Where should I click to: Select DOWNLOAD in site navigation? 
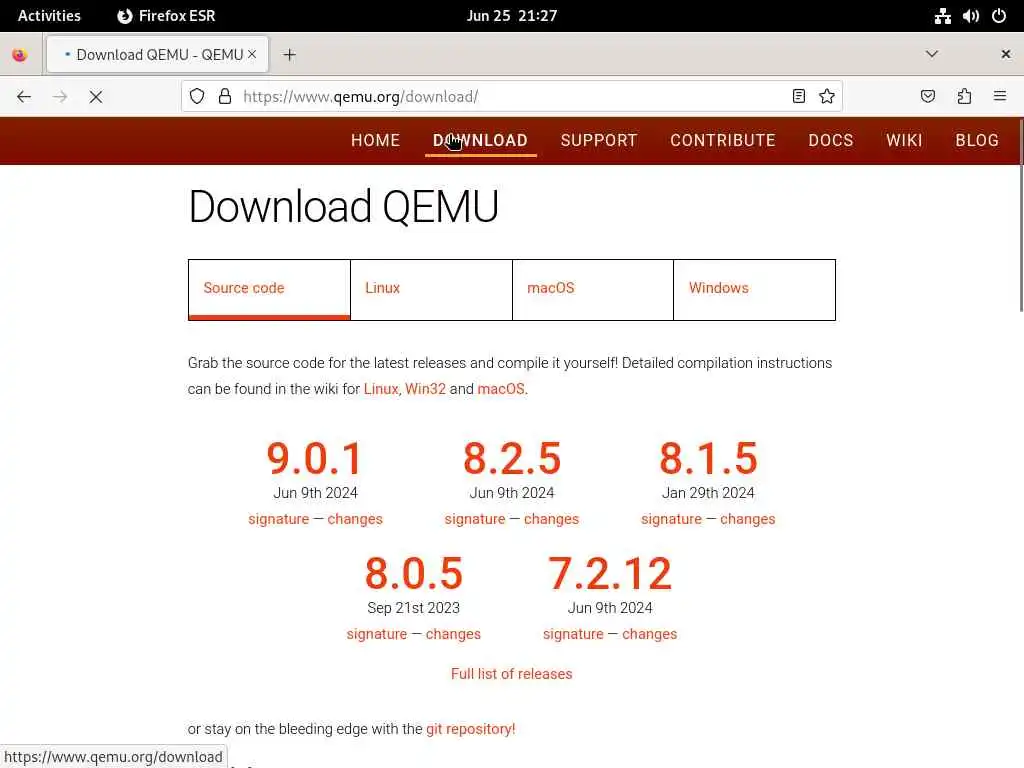click(x=480, y=140)
